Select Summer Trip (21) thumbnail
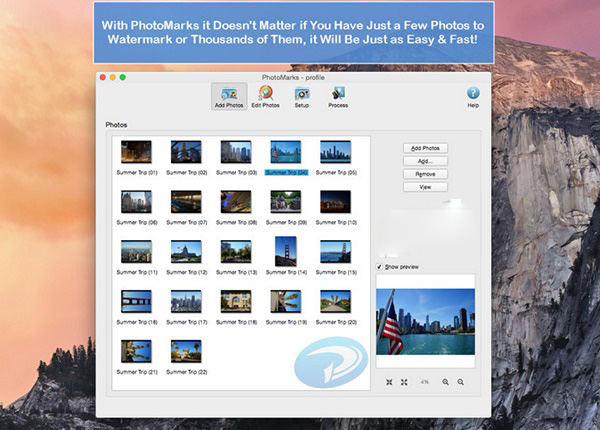Image resolution: width=600 pixels, height=430 pixels. pyautogui.click(x=136, y=351)
